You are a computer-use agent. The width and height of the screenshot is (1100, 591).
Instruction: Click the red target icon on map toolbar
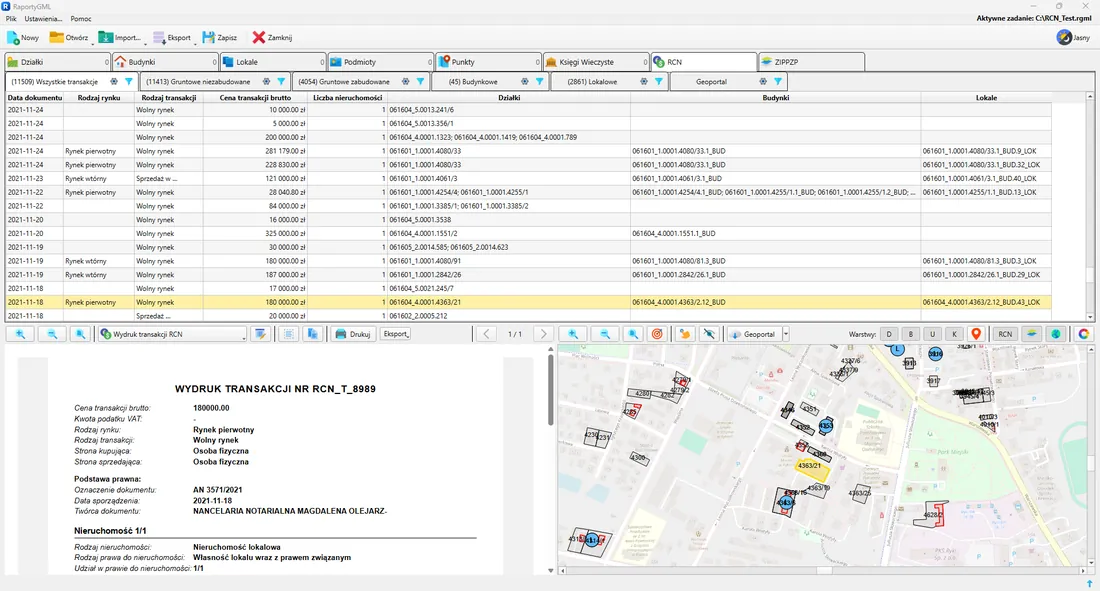(x=657, y=334)
